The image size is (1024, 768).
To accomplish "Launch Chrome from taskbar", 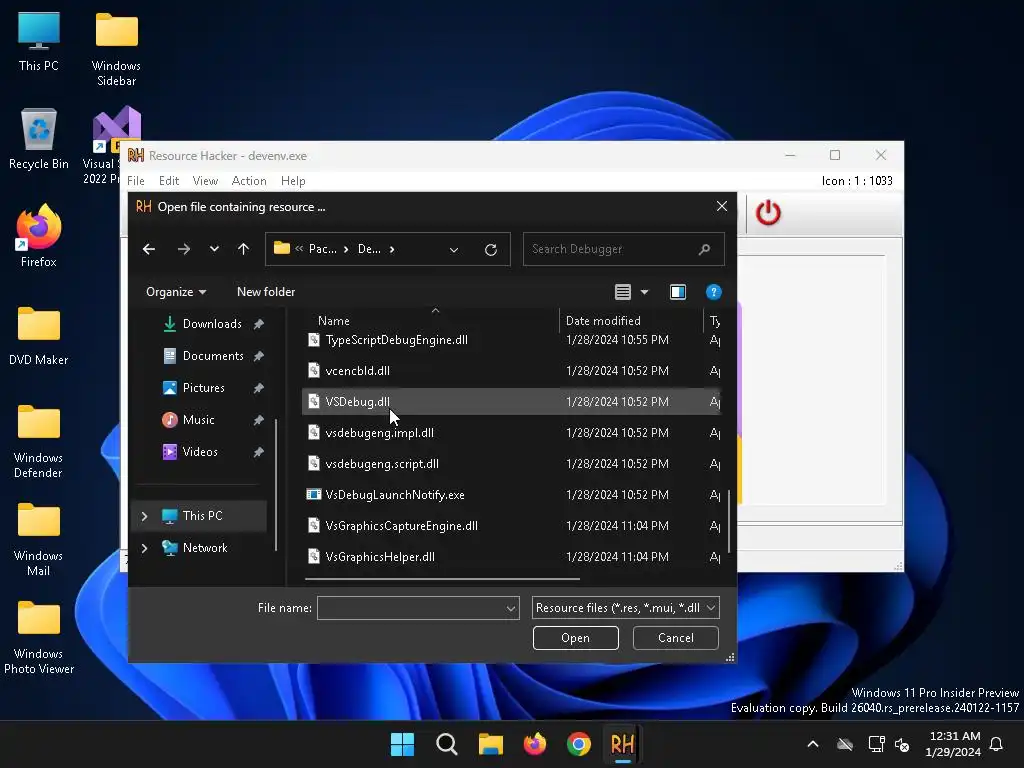I will click(x=579, y=744).
